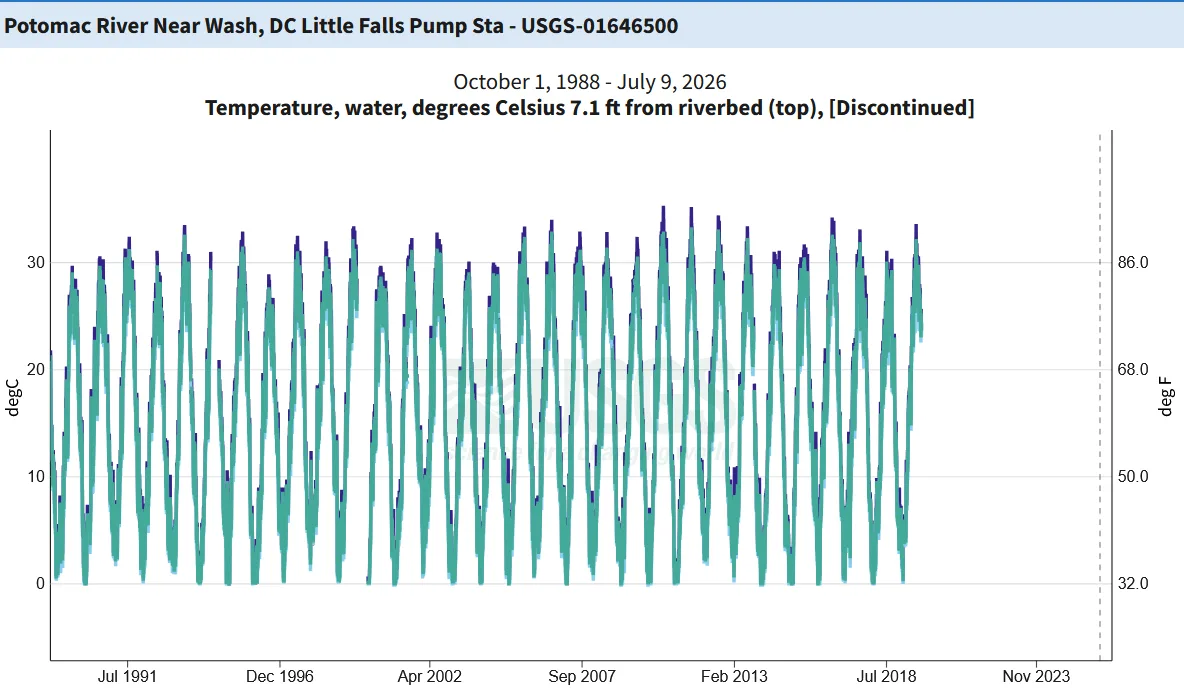Click the station title 'Potomac River Near Wash, DC Little Falls Pump Sta - USGS-01646500'
The width and height of the screenshot is (1184, 693).
341,26
